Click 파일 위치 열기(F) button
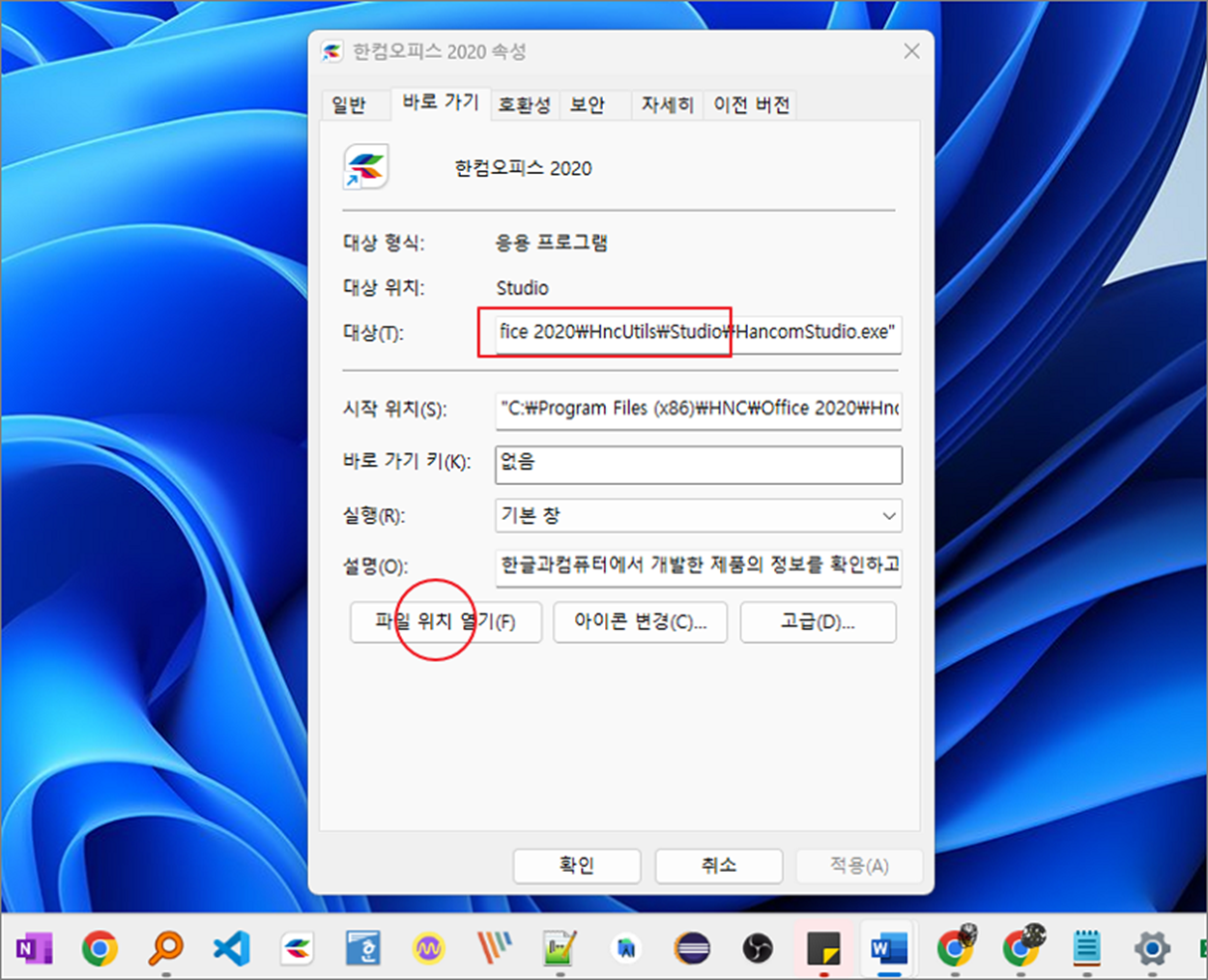 pos(446,621)
